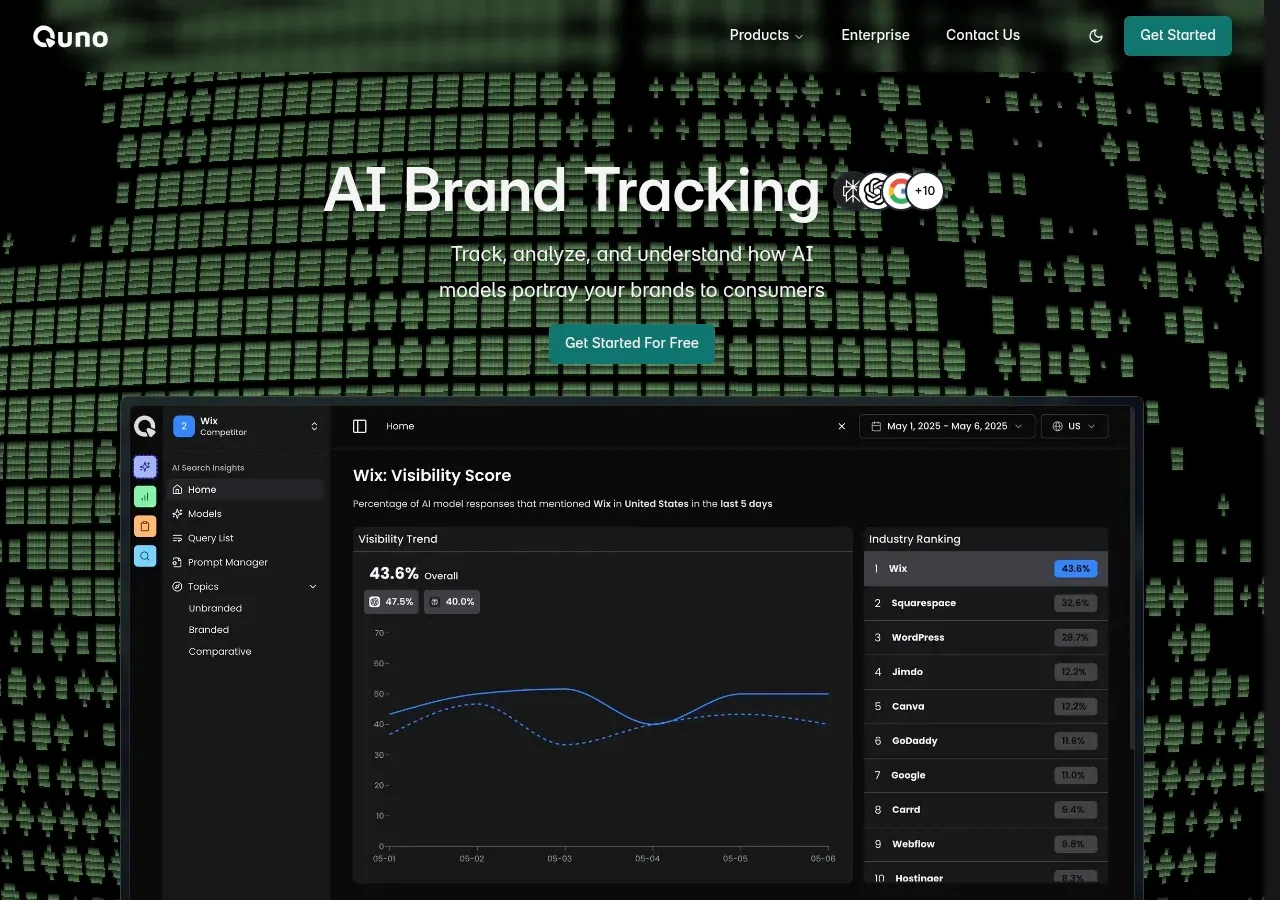Collapse the Topics section chevron
The height and width of the screenshot is (900, 1280).
[313, 587]
